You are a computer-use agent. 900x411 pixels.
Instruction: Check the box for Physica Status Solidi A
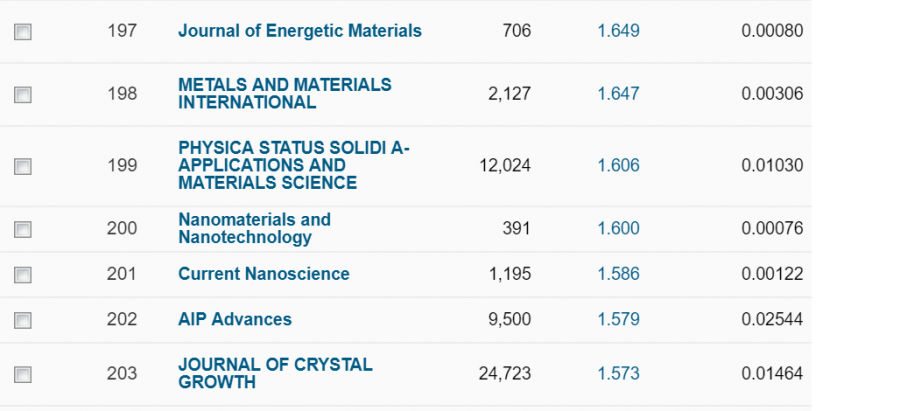point(23,166)
